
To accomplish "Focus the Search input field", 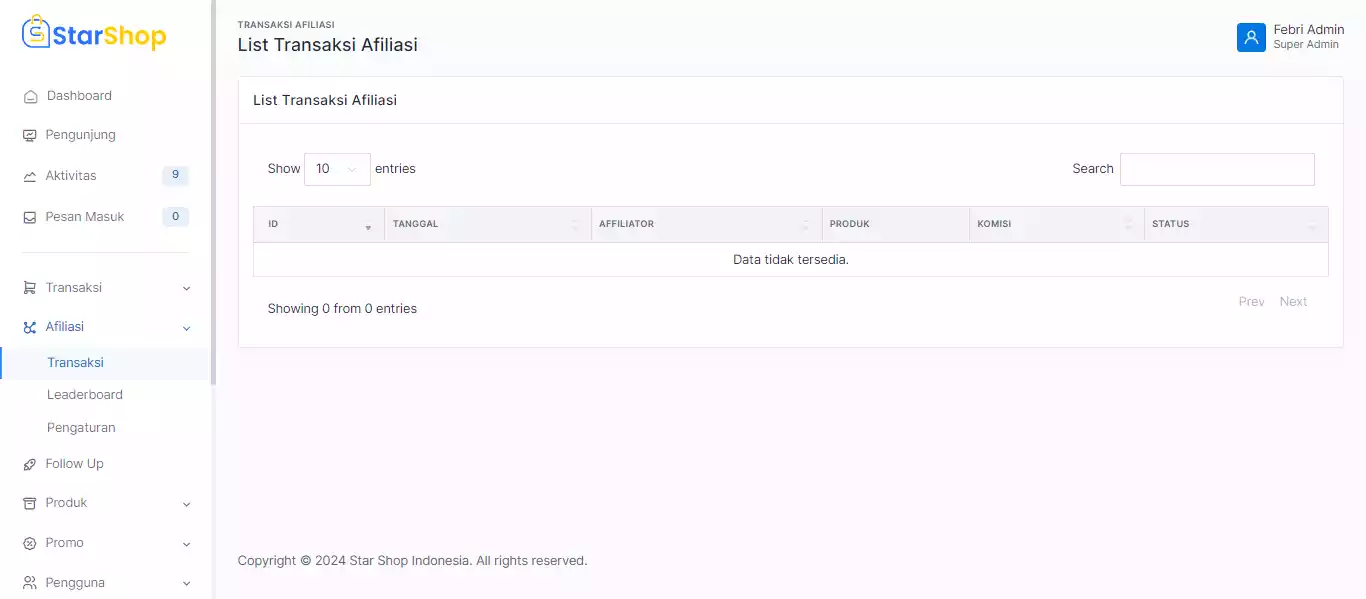I will [x=1216, y=170].
